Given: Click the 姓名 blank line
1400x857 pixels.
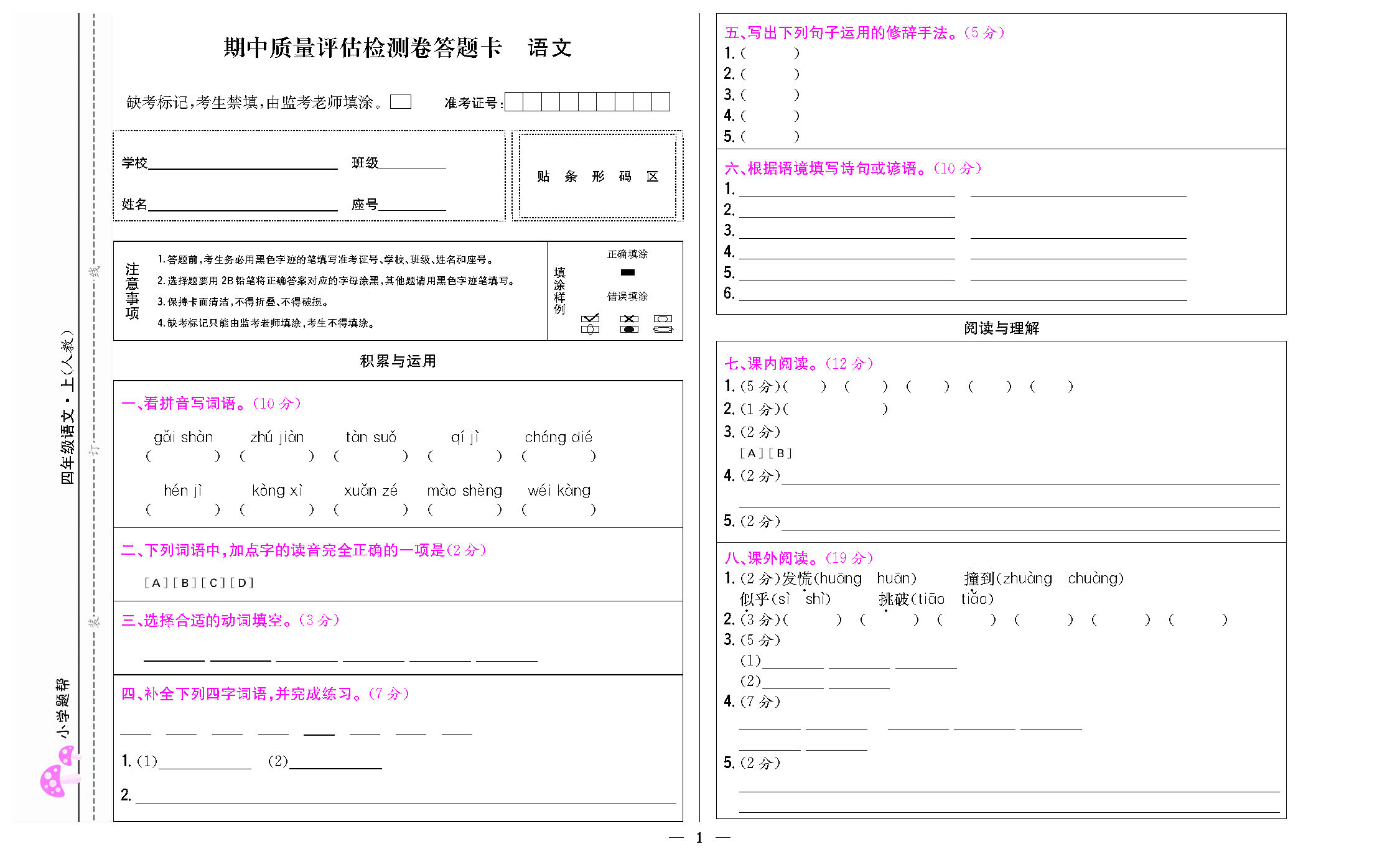Looking at the screenshot, I should point(243,206).
